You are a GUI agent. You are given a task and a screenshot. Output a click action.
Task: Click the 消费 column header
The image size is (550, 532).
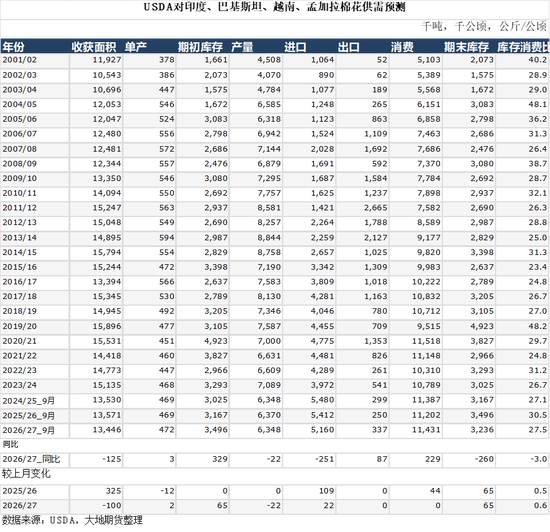click(402, 47)
